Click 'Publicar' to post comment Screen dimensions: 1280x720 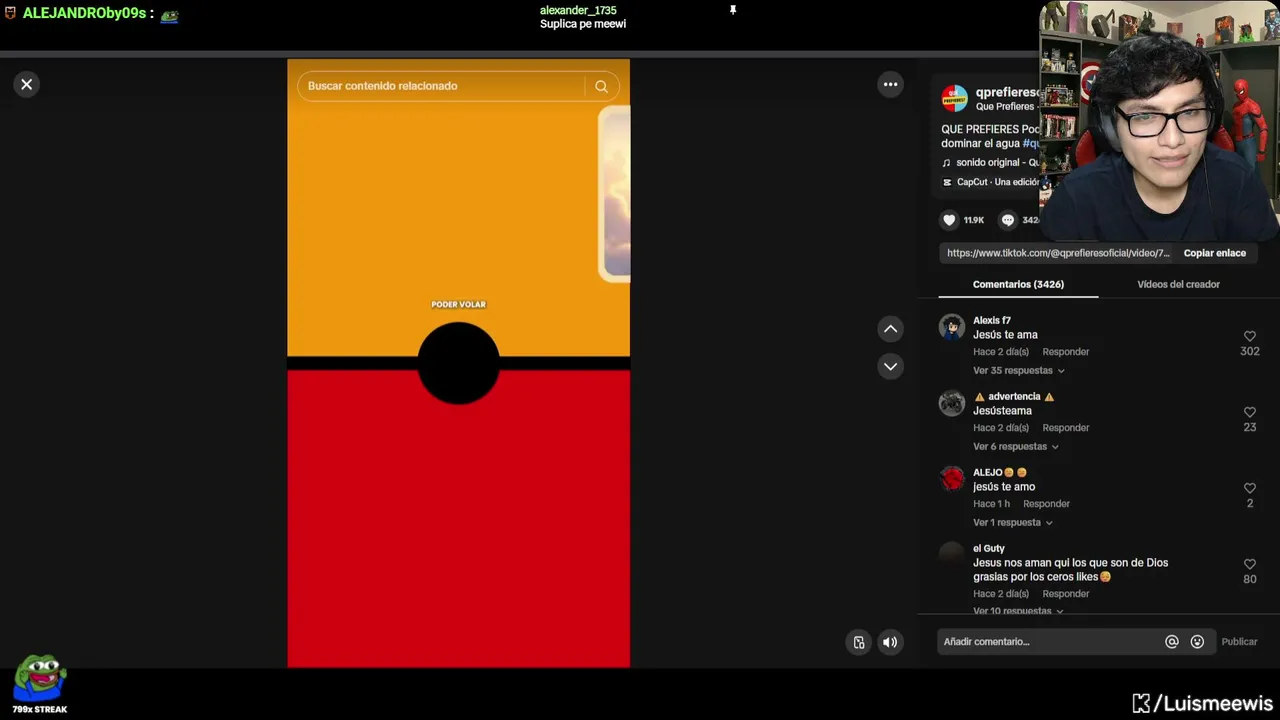point(1239,642)
